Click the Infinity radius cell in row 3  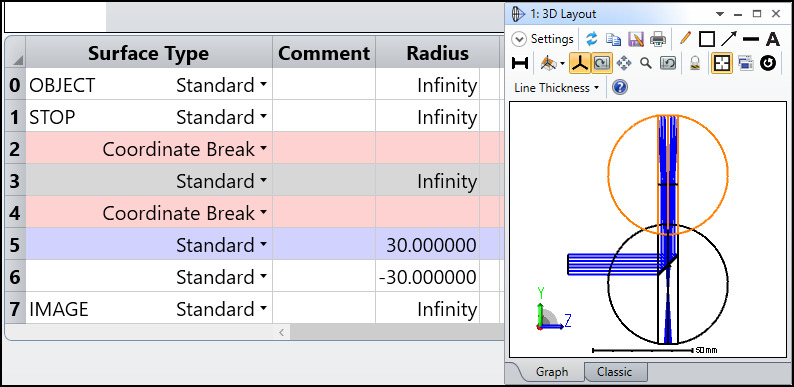click(x=427, y=181)
